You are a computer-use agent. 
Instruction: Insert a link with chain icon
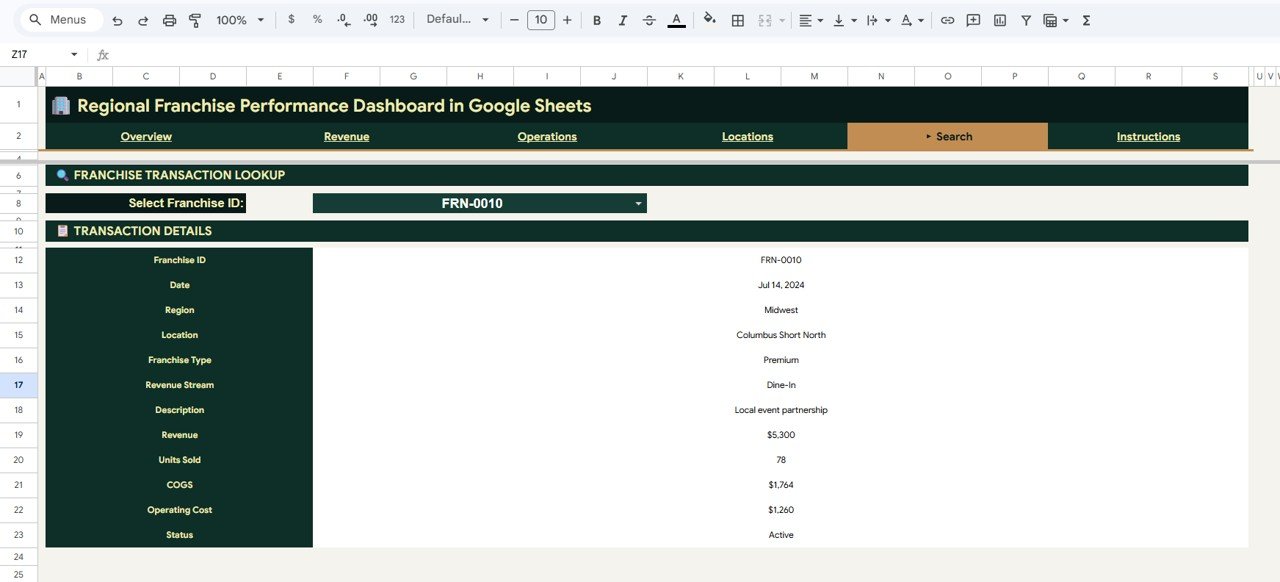click(x=947, y=20)
